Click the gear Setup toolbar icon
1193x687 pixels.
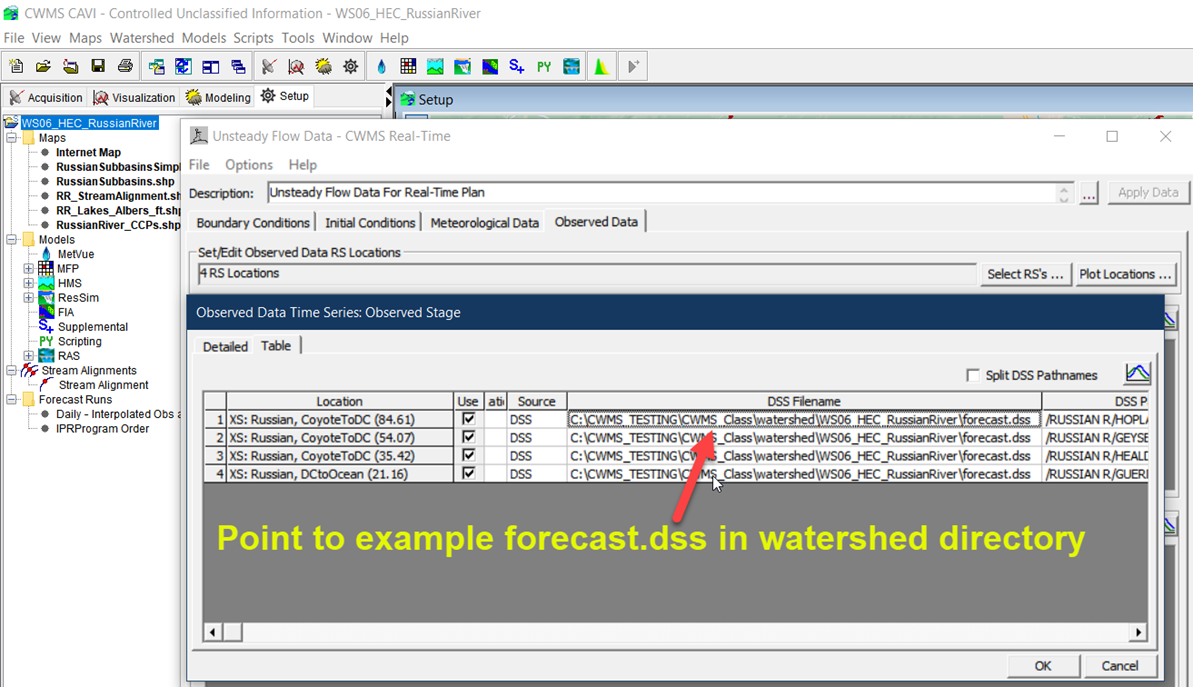tap(351, 67)
